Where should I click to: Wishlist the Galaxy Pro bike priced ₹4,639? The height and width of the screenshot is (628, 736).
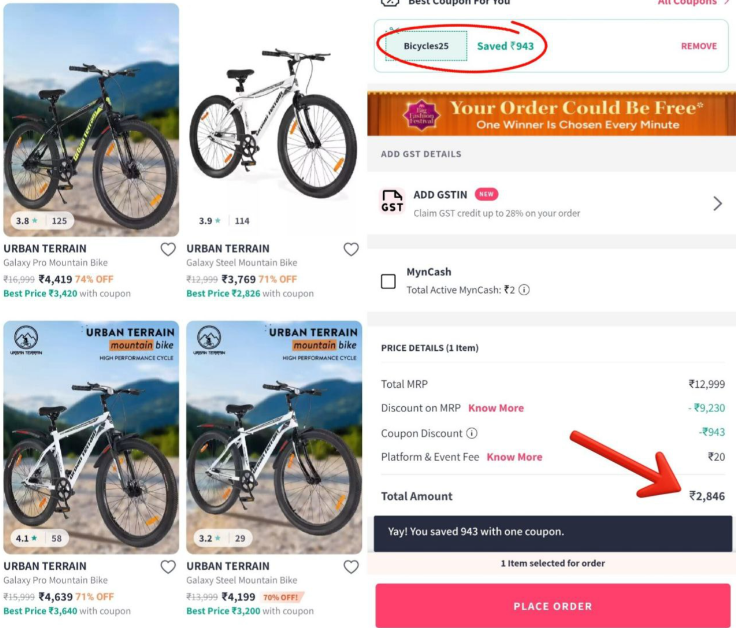tap(168, 567)
